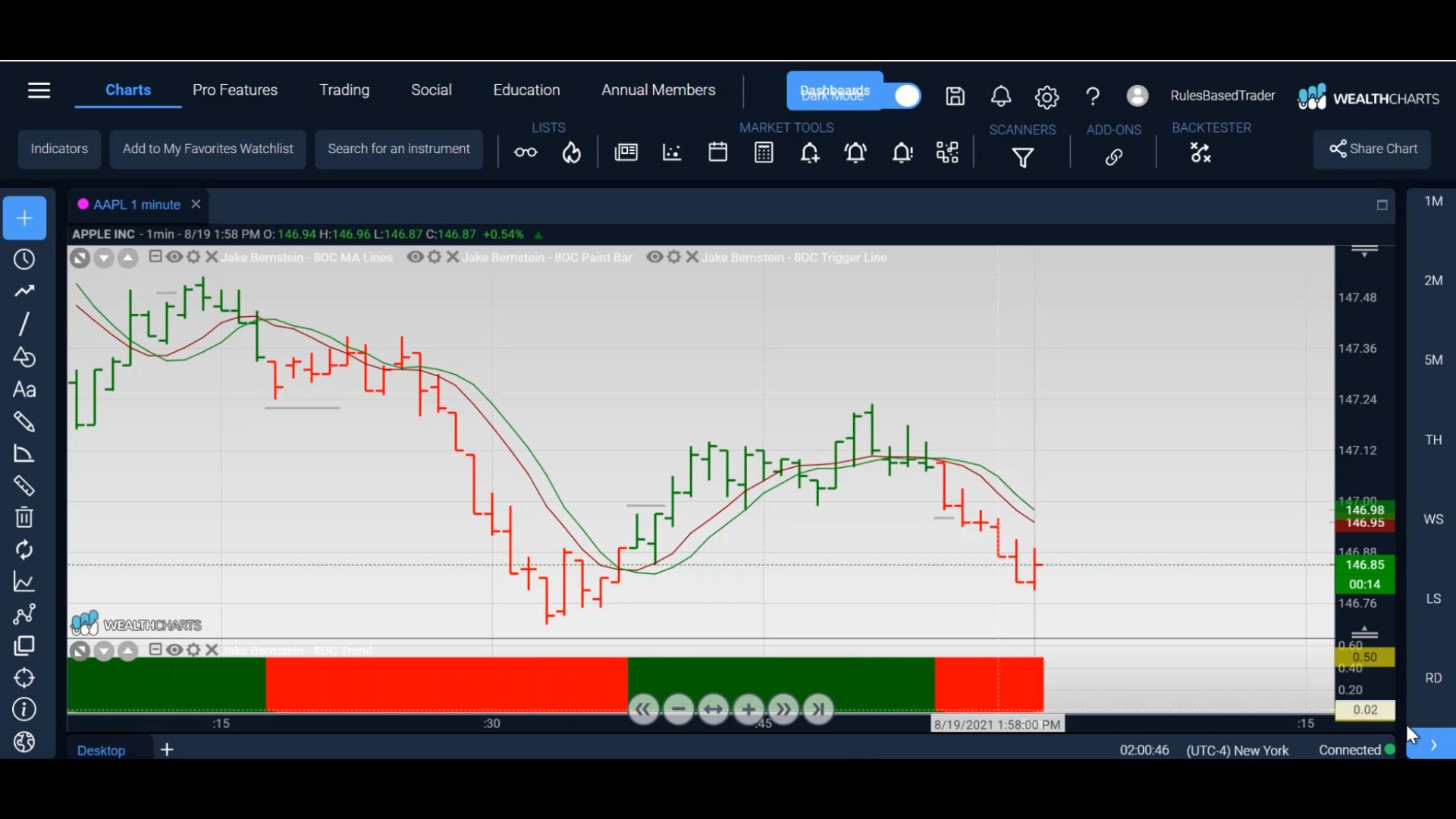
Task: Open the calendar icon in Market Tools
Action: click(717, 152)
